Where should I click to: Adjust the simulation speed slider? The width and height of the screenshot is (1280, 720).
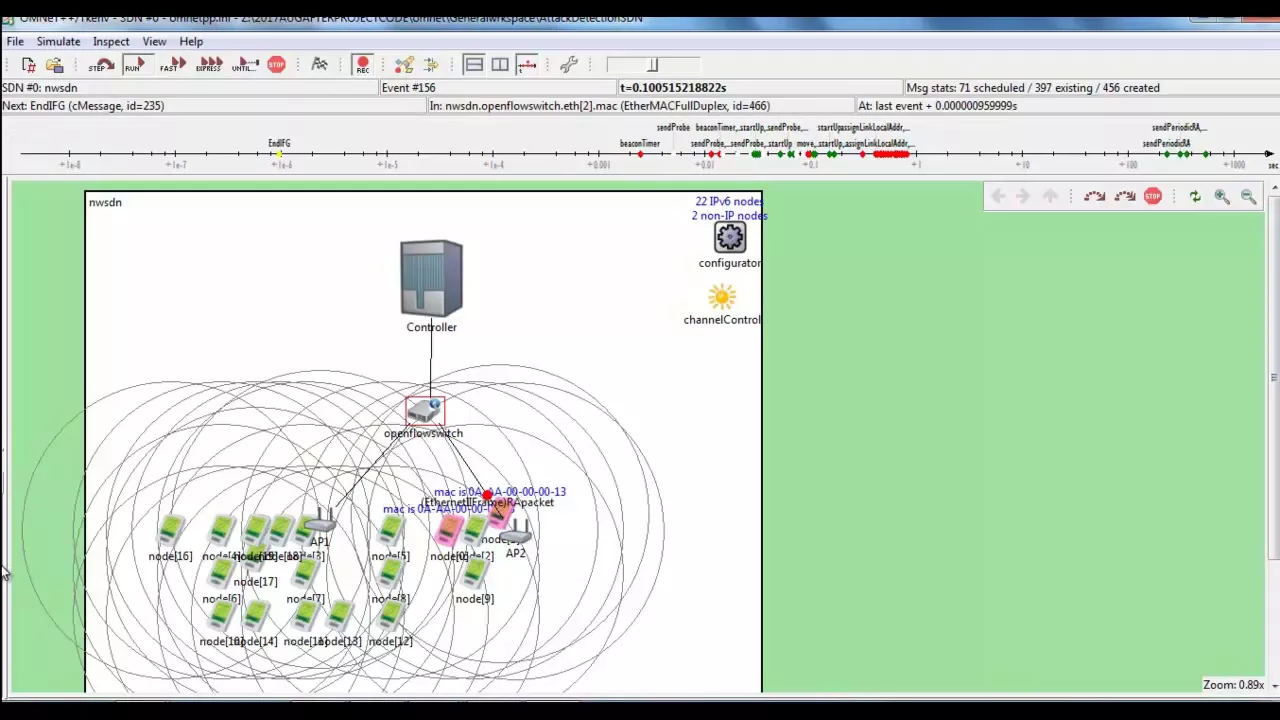(653, 65)
